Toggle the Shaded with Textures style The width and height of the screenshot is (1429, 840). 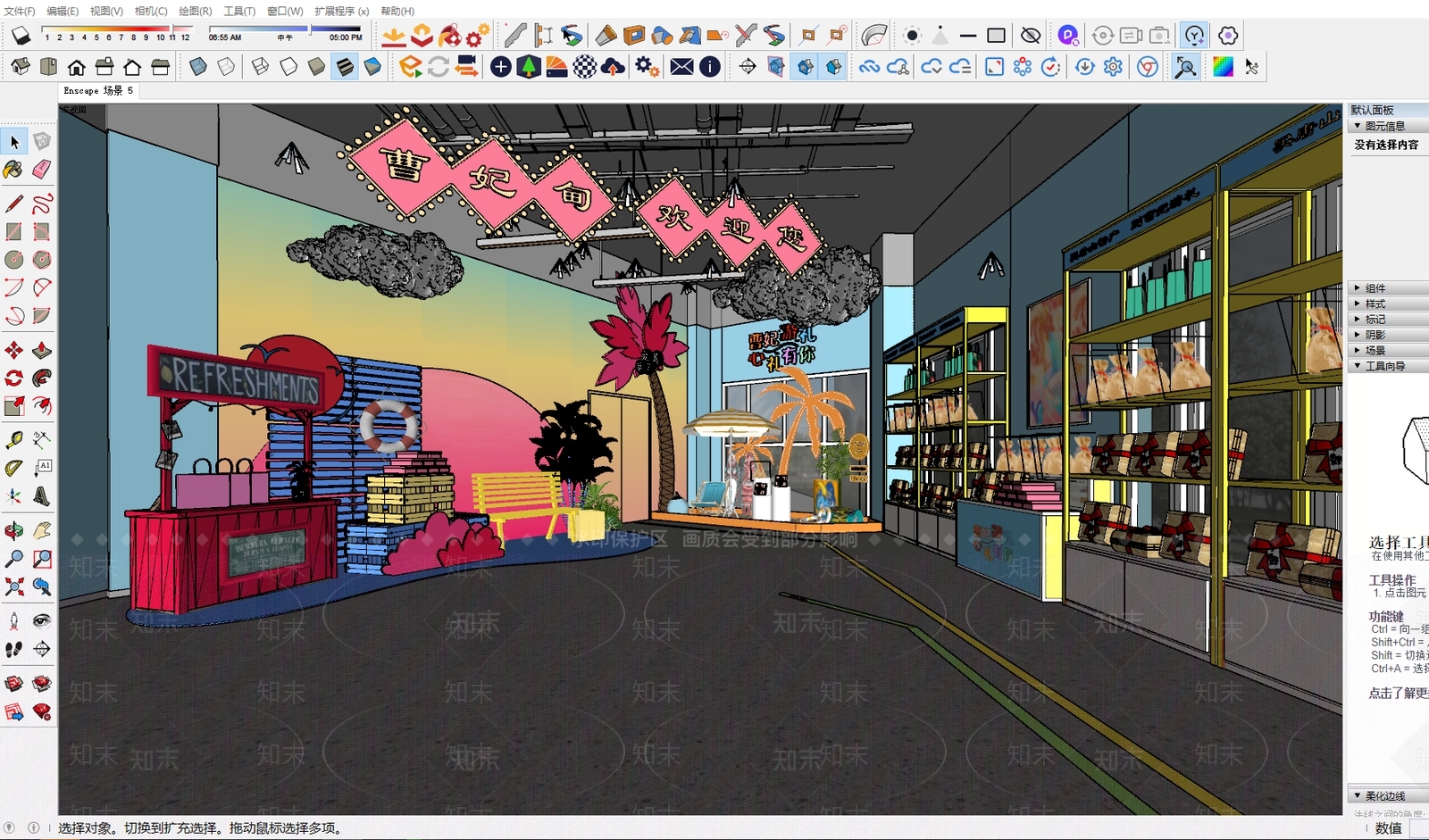coord(345,67)
